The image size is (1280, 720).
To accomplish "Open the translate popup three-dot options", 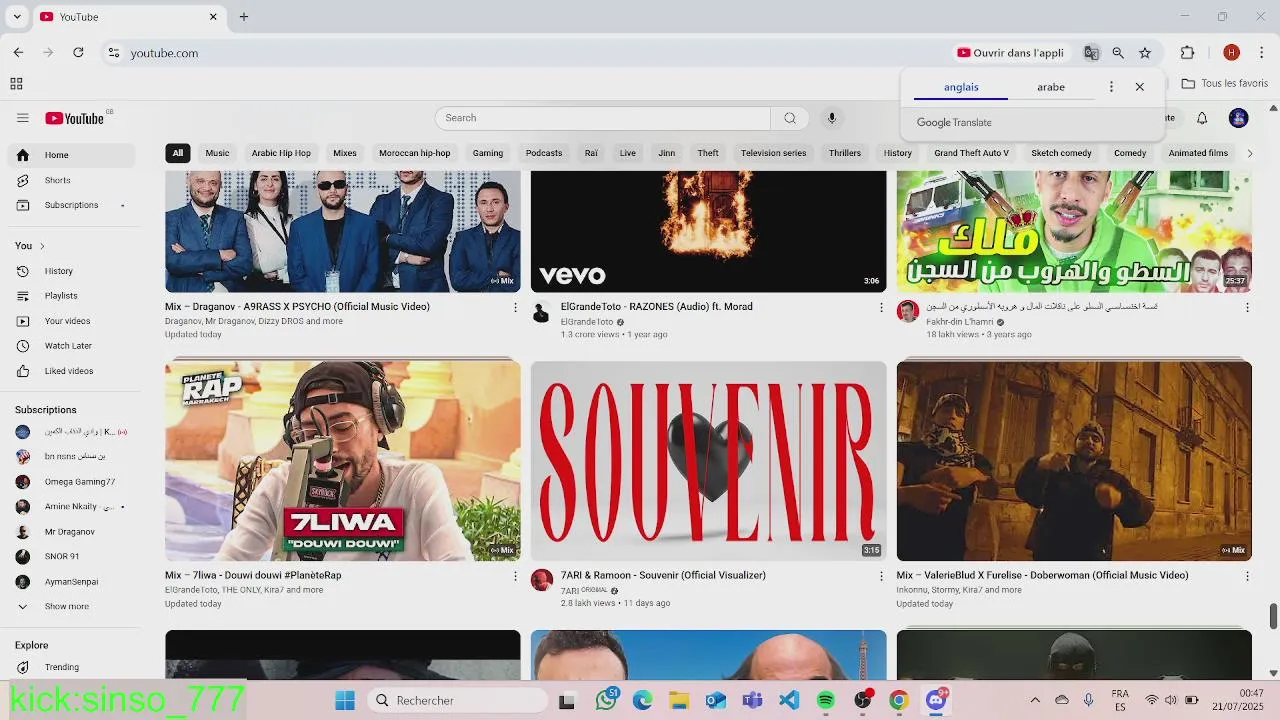I will pos(1111,87).
